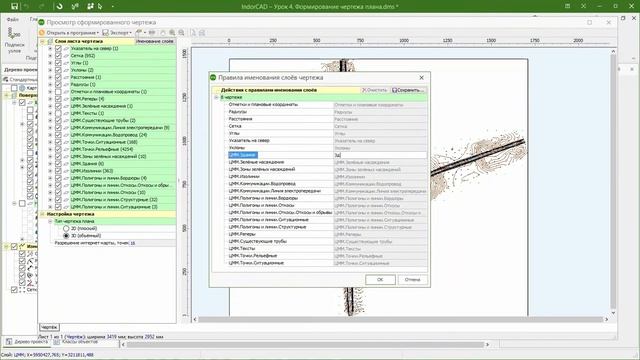640x360 pixels.
Task: Click the Redo arrow in the title bar
Action: click(42, 6)
